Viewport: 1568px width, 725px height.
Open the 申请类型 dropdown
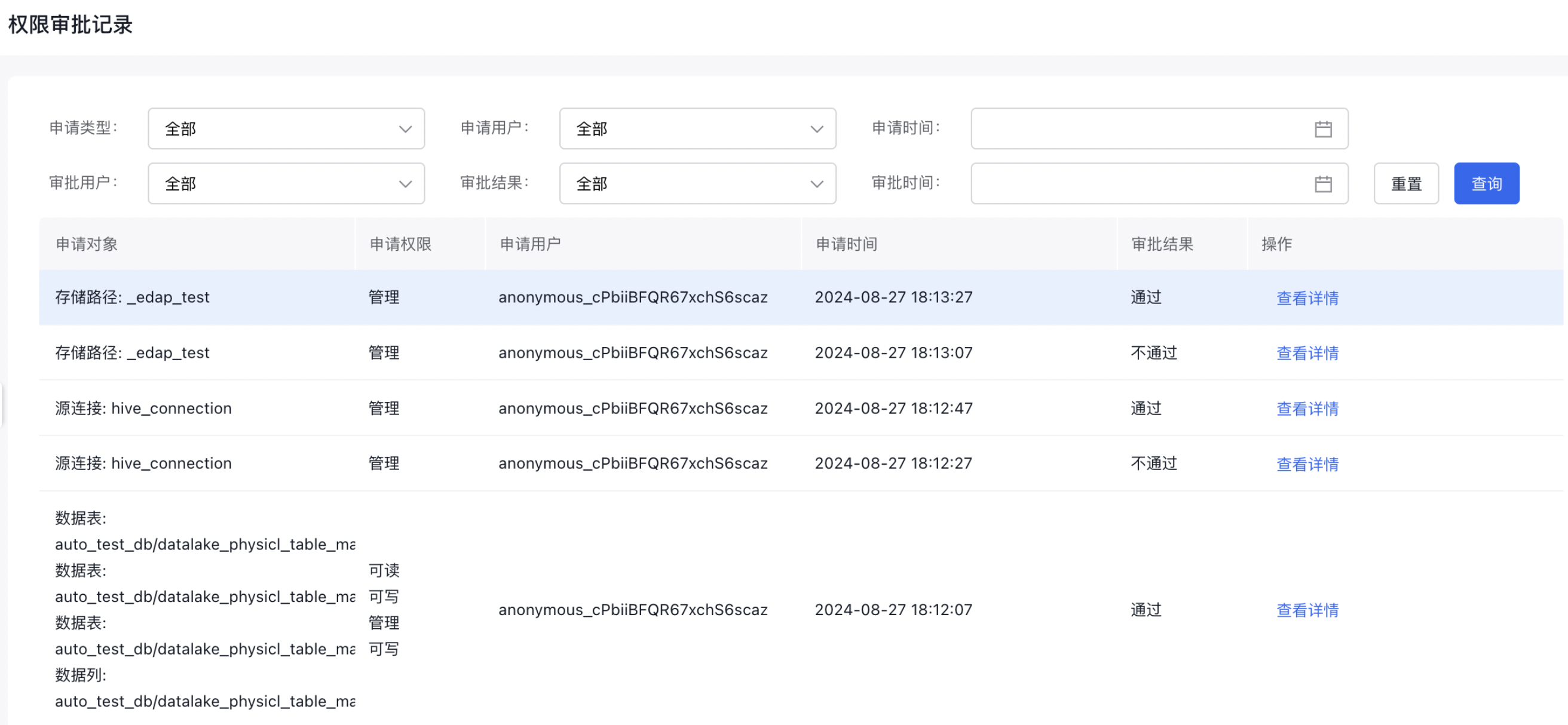[x=286, y=128]
